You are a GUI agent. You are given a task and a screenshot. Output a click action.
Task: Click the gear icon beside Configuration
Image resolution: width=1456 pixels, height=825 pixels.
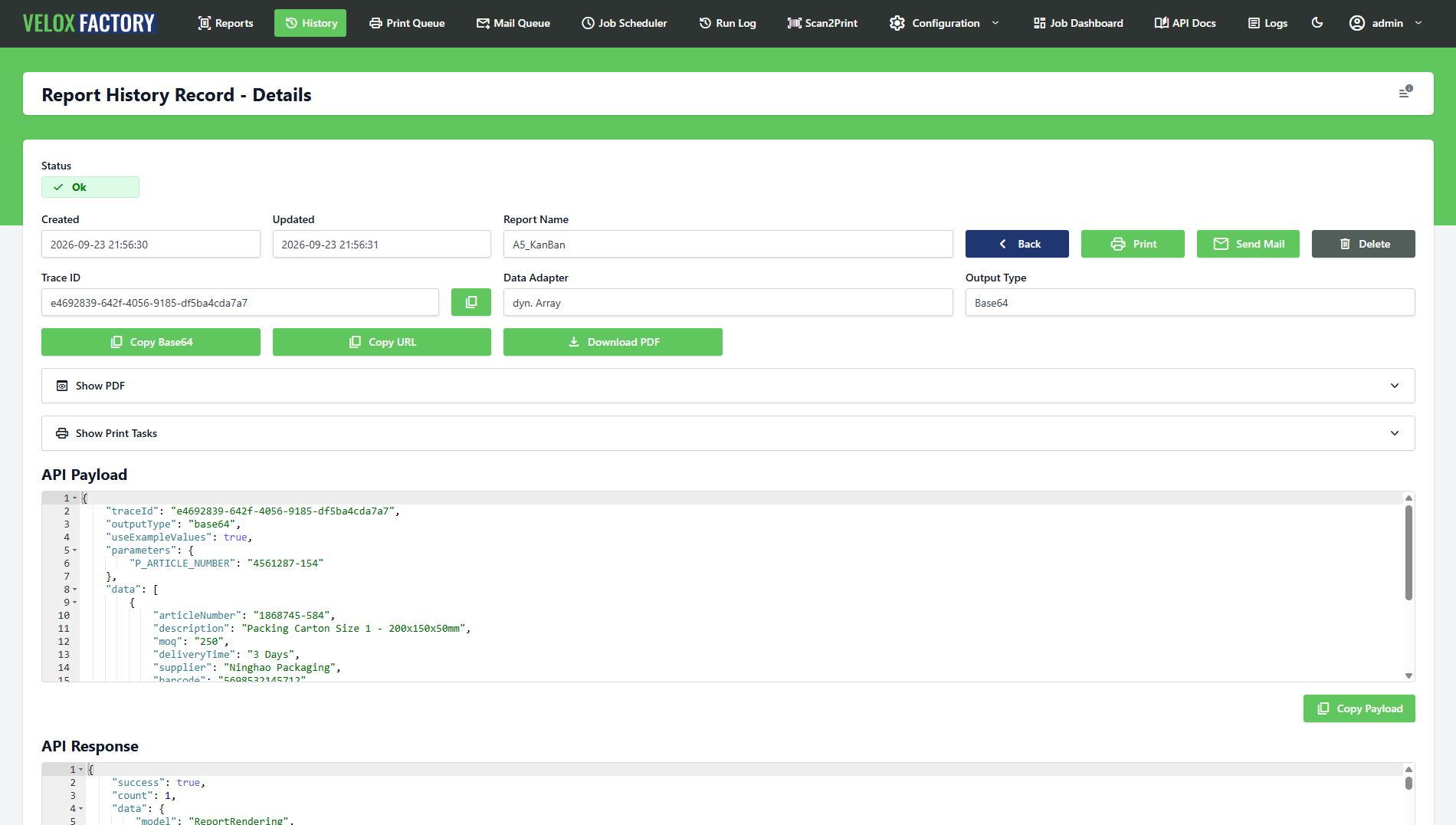[897, 23]
